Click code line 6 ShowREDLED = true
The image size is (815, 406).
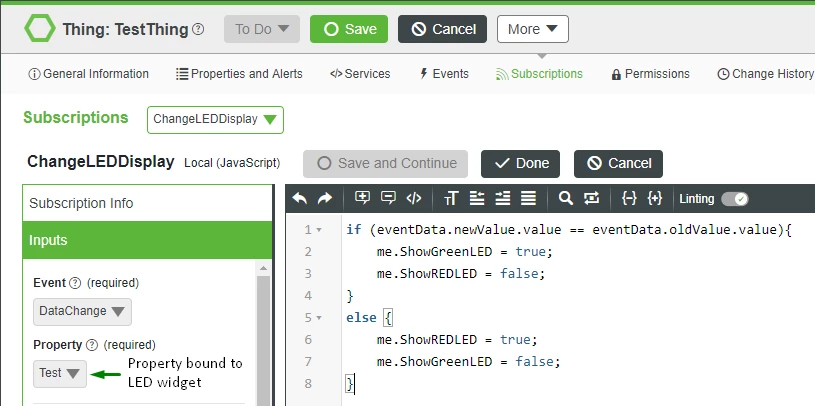(x=457, y=340)
